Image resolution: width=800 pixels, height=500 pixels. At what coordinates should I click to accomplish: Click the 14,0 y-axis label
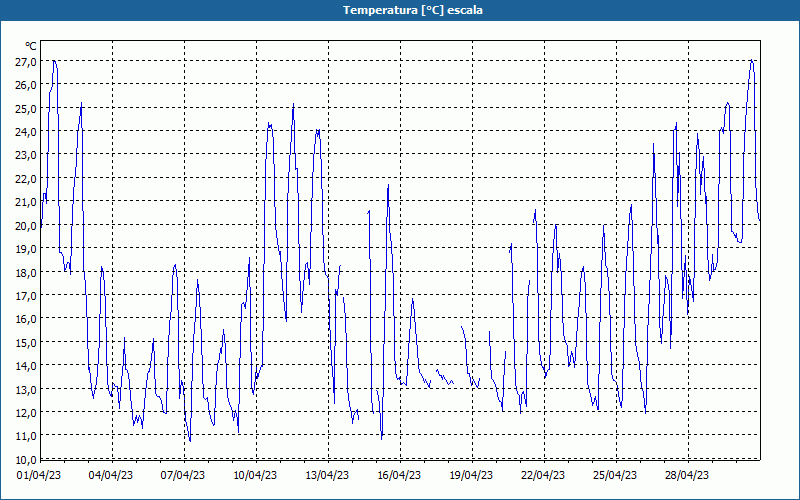pyautogui.click(x=27, y=366)
